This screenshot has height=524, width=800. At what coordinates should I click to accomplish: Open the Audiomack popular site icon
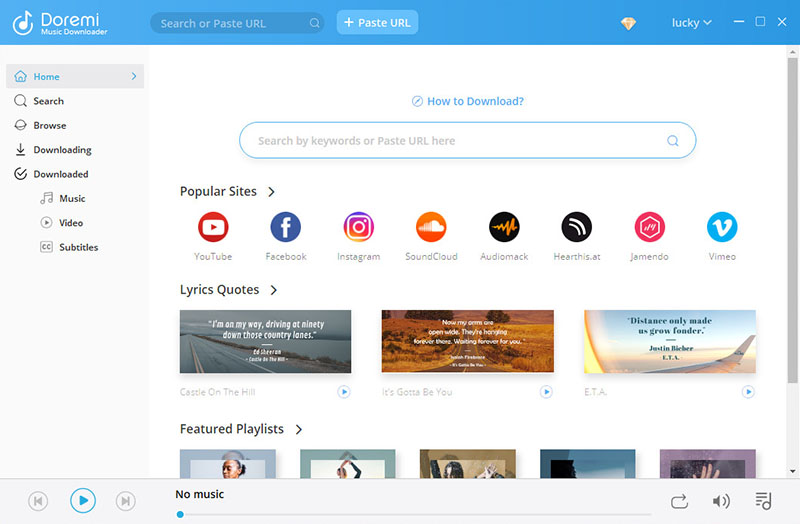pos(504,227)
